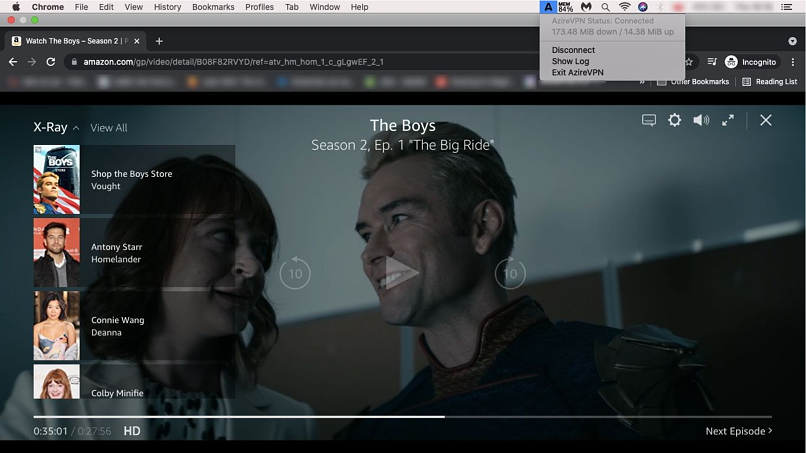Click the HD quality indicator

coord(132,431)
